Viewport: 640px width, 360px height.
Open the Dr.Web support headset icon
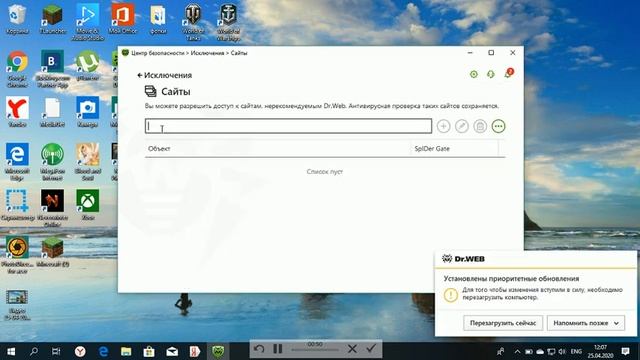click(491, 74)
